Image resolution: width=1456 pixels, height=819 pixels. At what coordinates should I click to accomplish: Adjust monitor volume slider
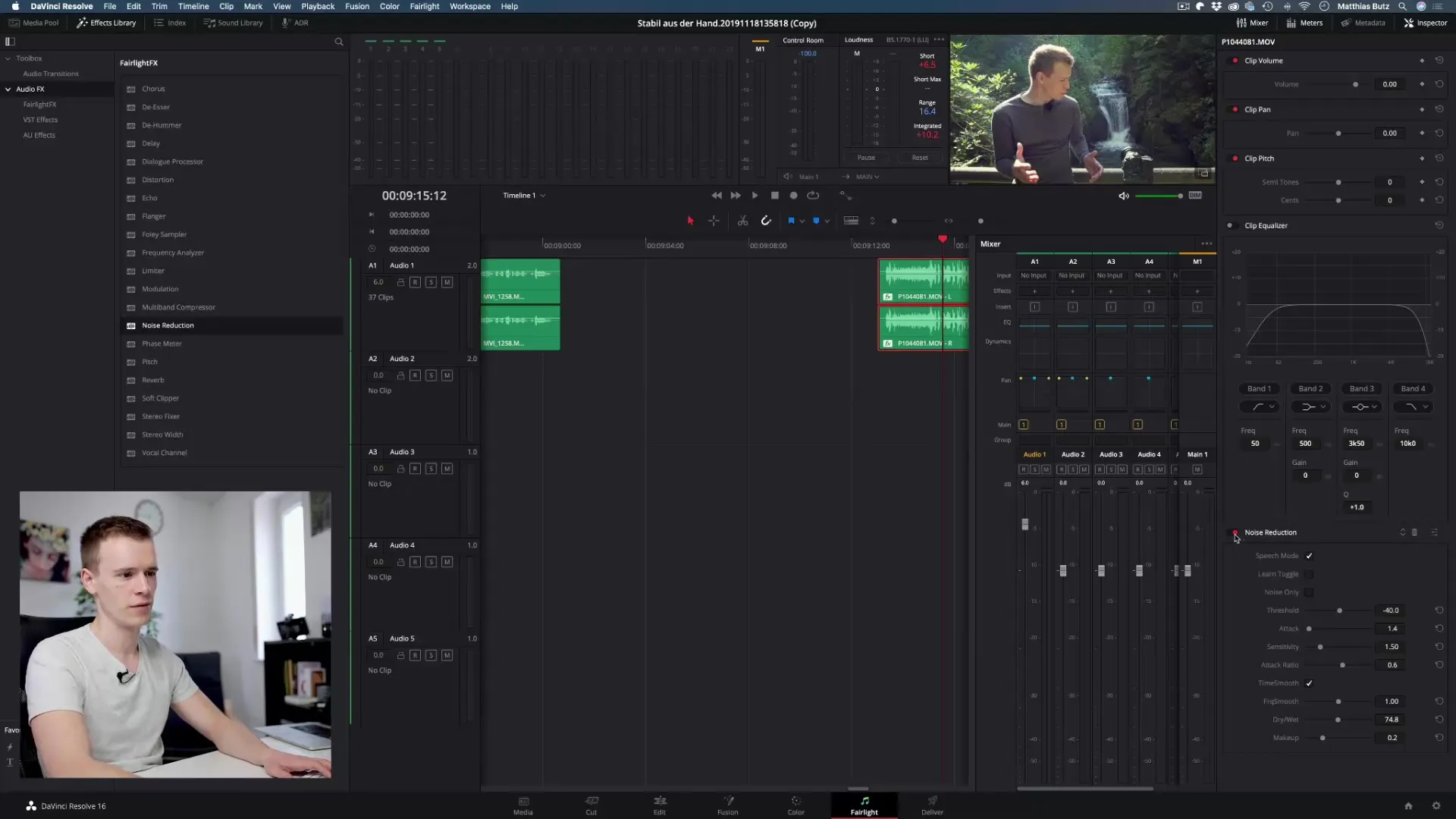(1159, 196)
